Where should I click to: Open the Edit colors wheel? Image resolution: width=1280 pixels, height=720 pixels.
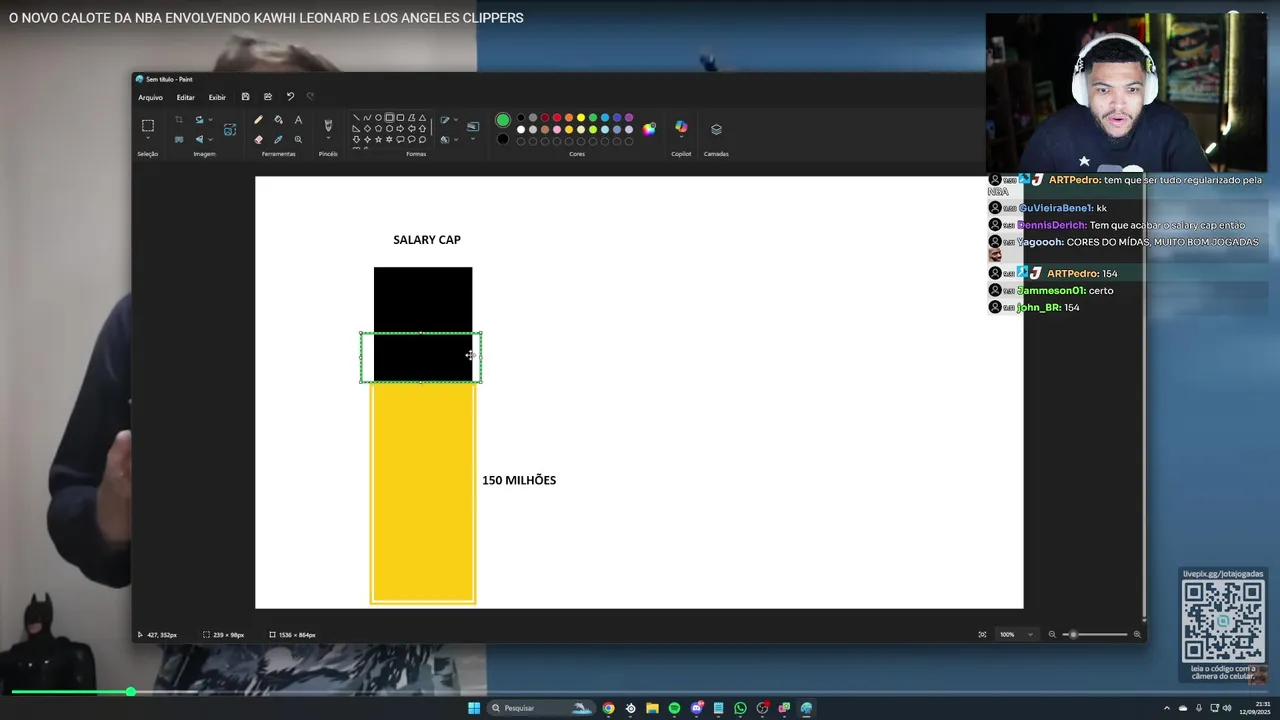click(649, 129)
